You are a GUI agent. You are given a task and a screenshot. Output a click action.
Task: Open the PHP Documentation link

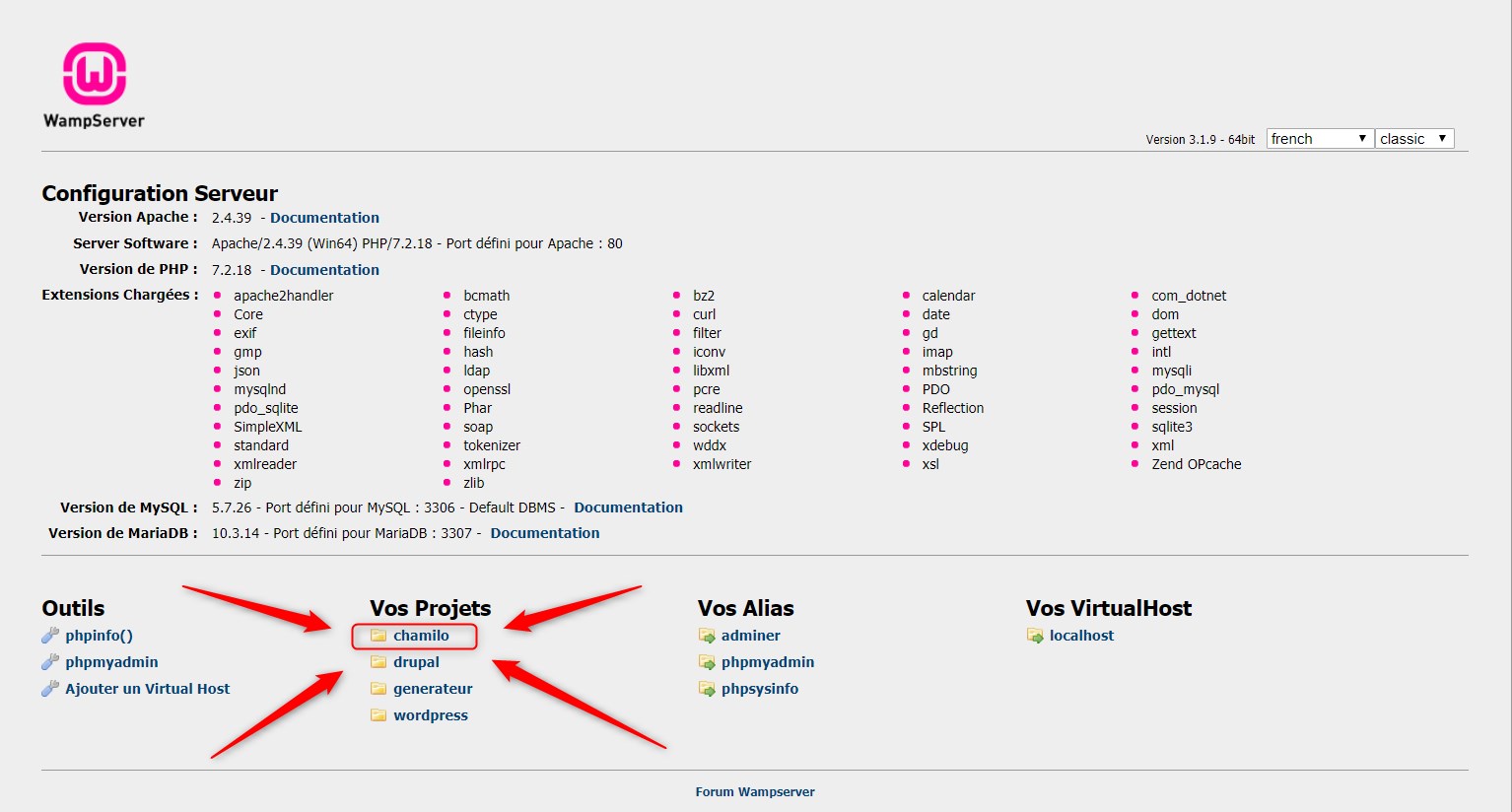[x=324, y=270]
